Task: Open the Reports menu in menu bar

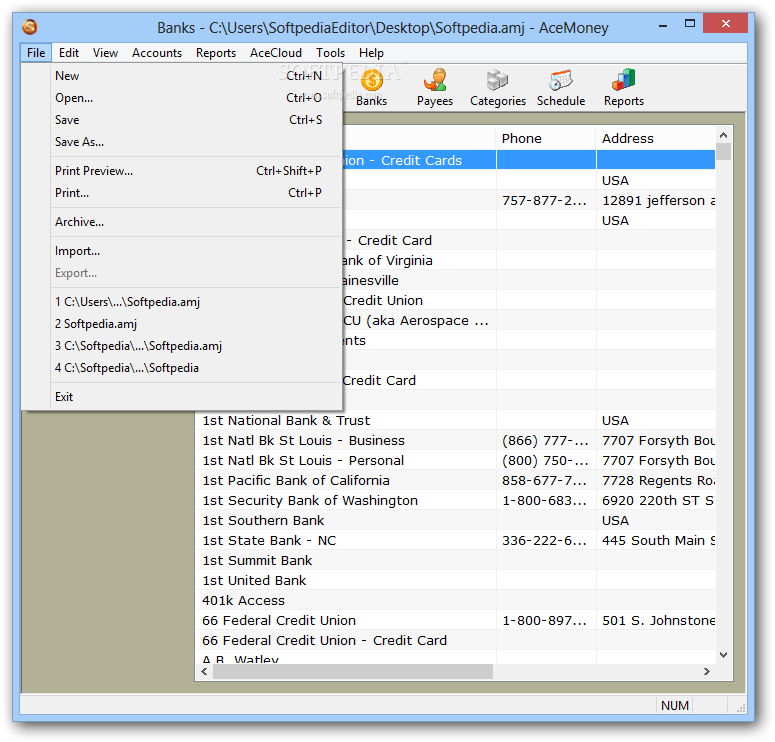Action: click(215, 52)
